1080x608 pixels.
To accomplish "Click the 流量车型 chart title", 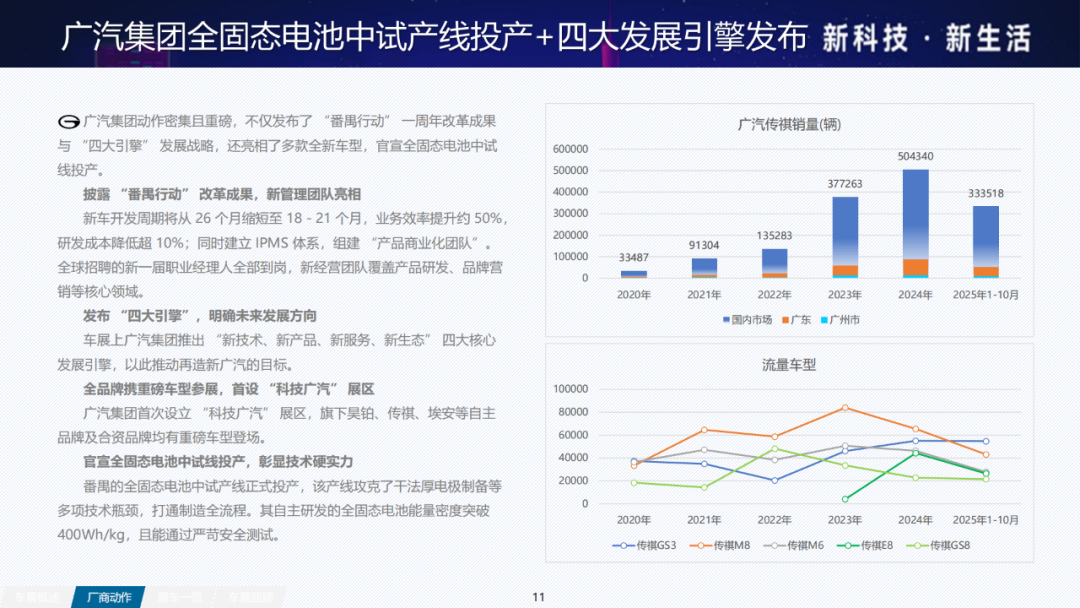I will 789,365.
